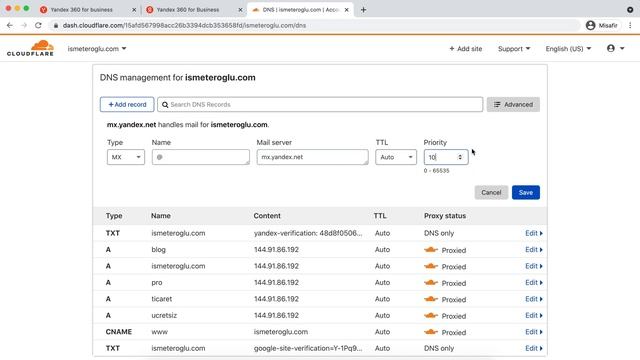Open the Support dropdown
This screenshot has width=640, height=360.
point(514,49)
